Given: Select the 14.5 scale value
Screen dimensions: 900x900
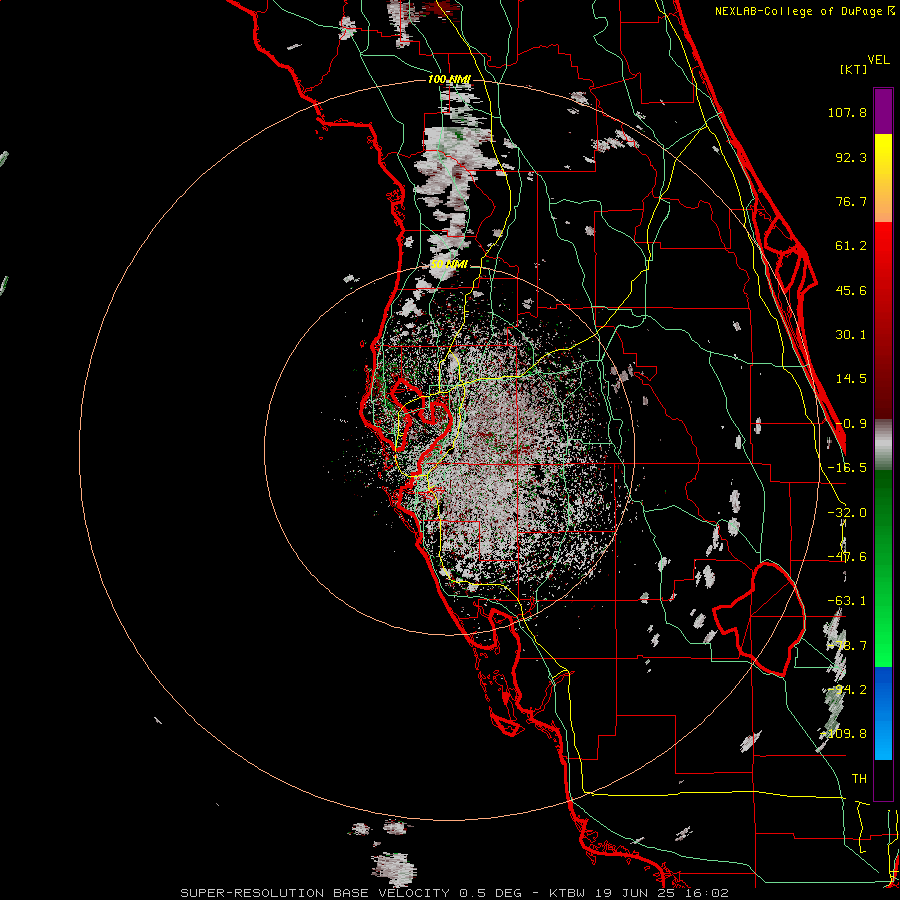Looking at the screenshot, I should pyautogui.click(x=851, y=379).
